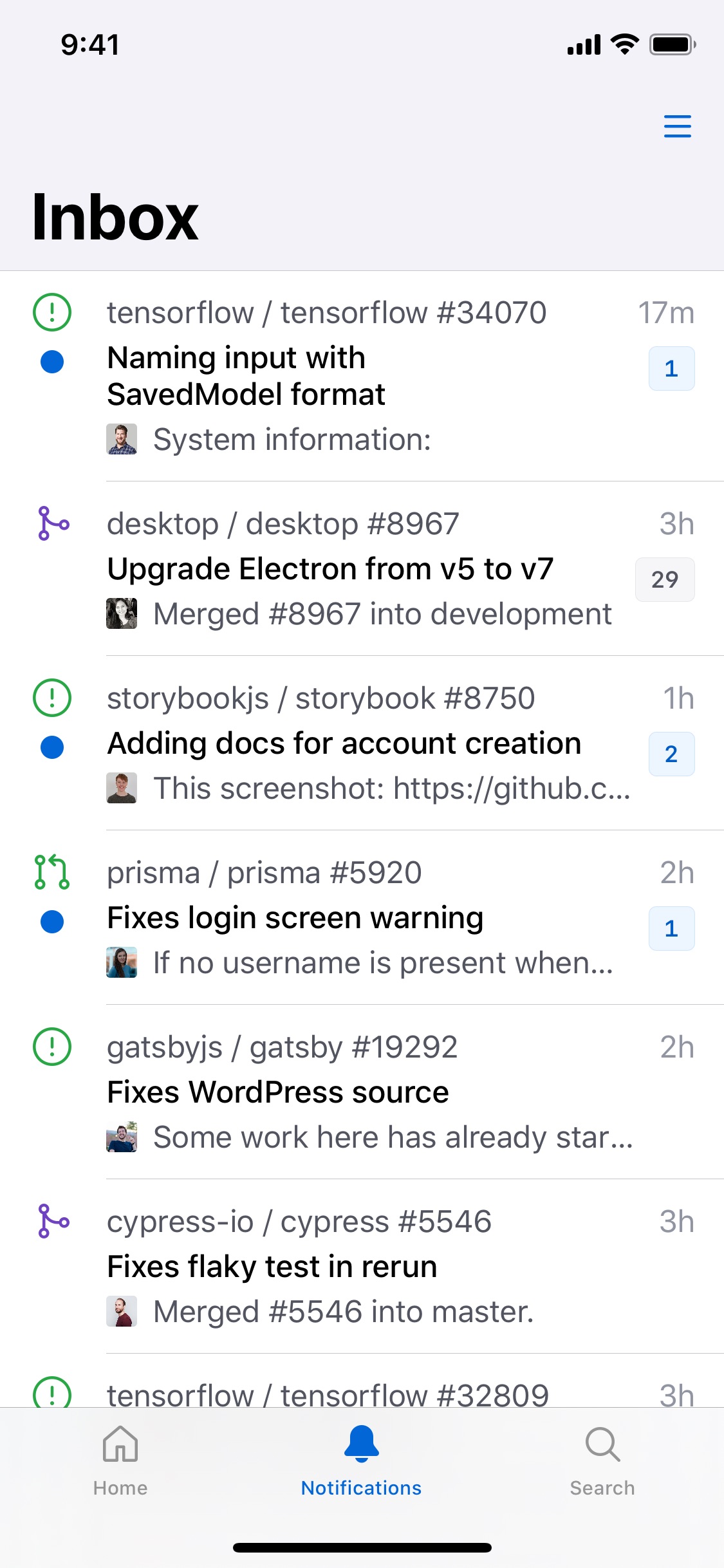The height and width of the screenshot is (1568, 724).
Task: Tap comment count badge 1 on tensorflow #34070
Action: coord(671,368)
